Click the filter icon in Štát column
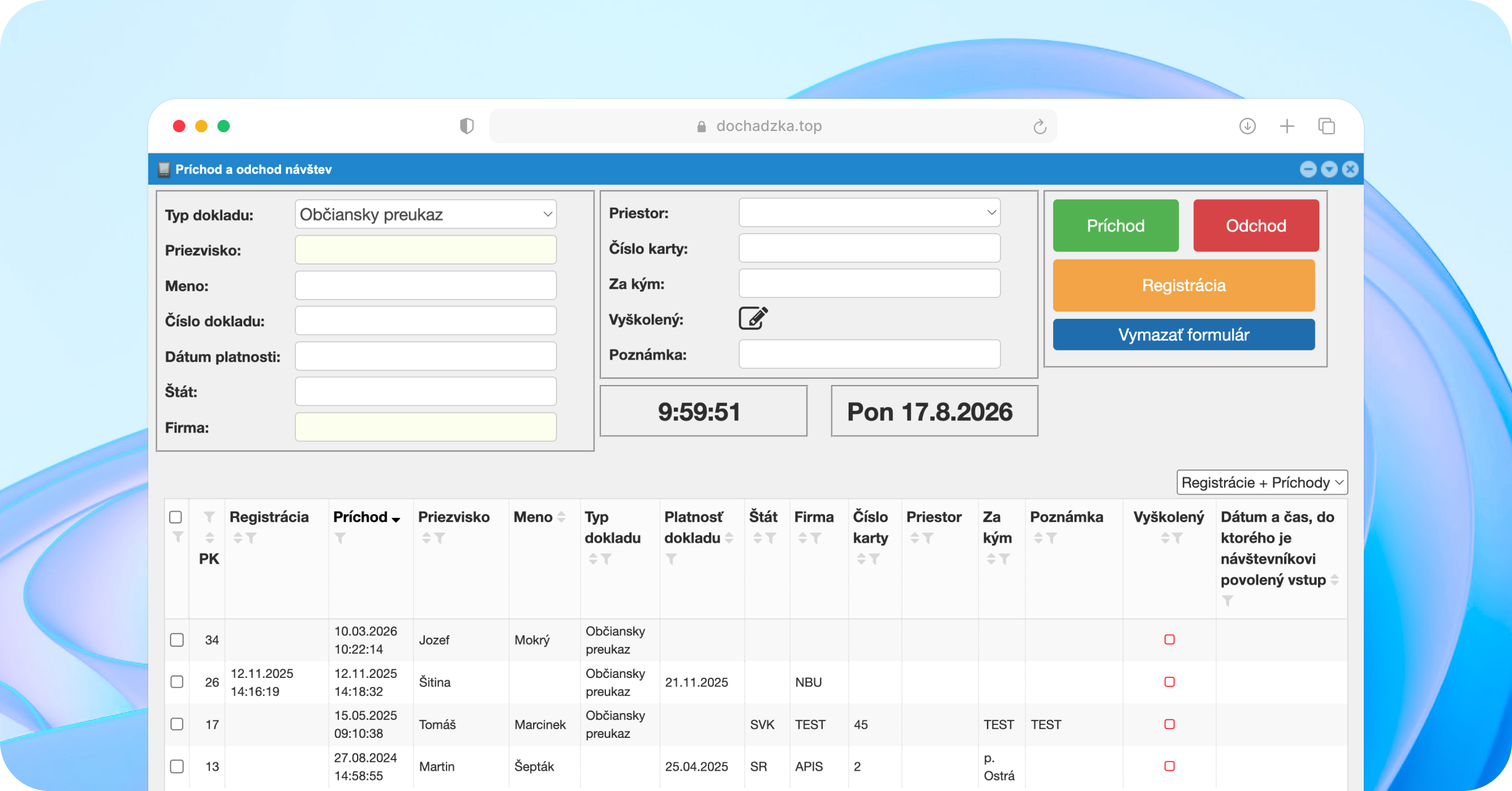1512x791 pixels. [771, 538]
